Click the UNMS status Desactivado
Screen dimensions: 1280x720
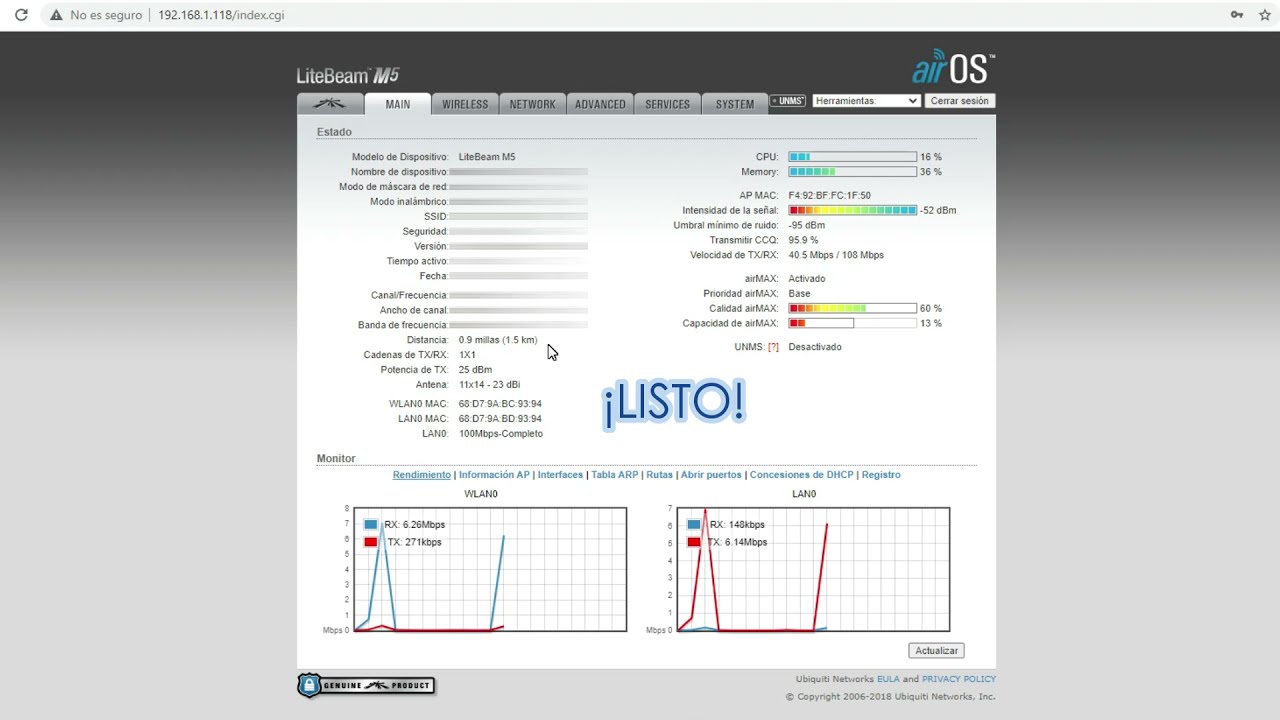pos(815,347)
